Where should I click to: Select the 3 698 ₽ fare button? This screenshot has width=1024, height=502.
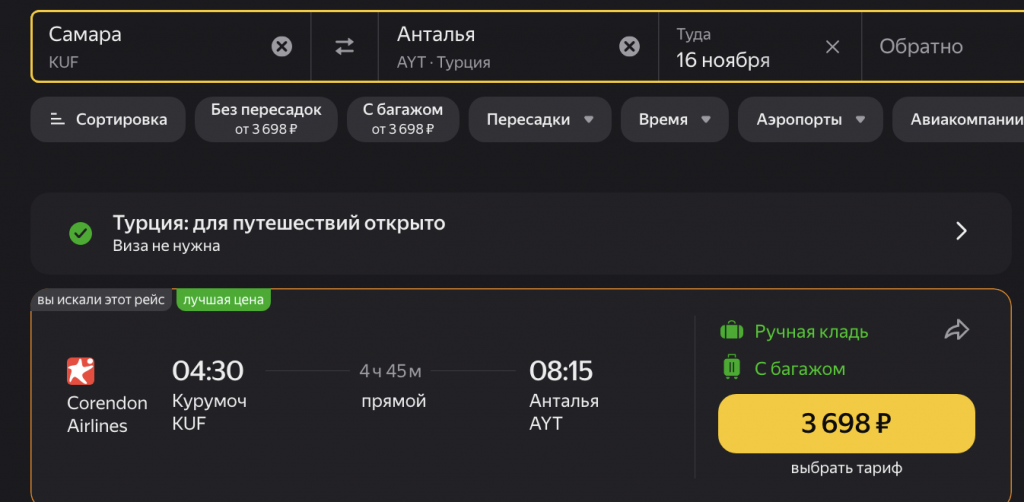point(846,423)
